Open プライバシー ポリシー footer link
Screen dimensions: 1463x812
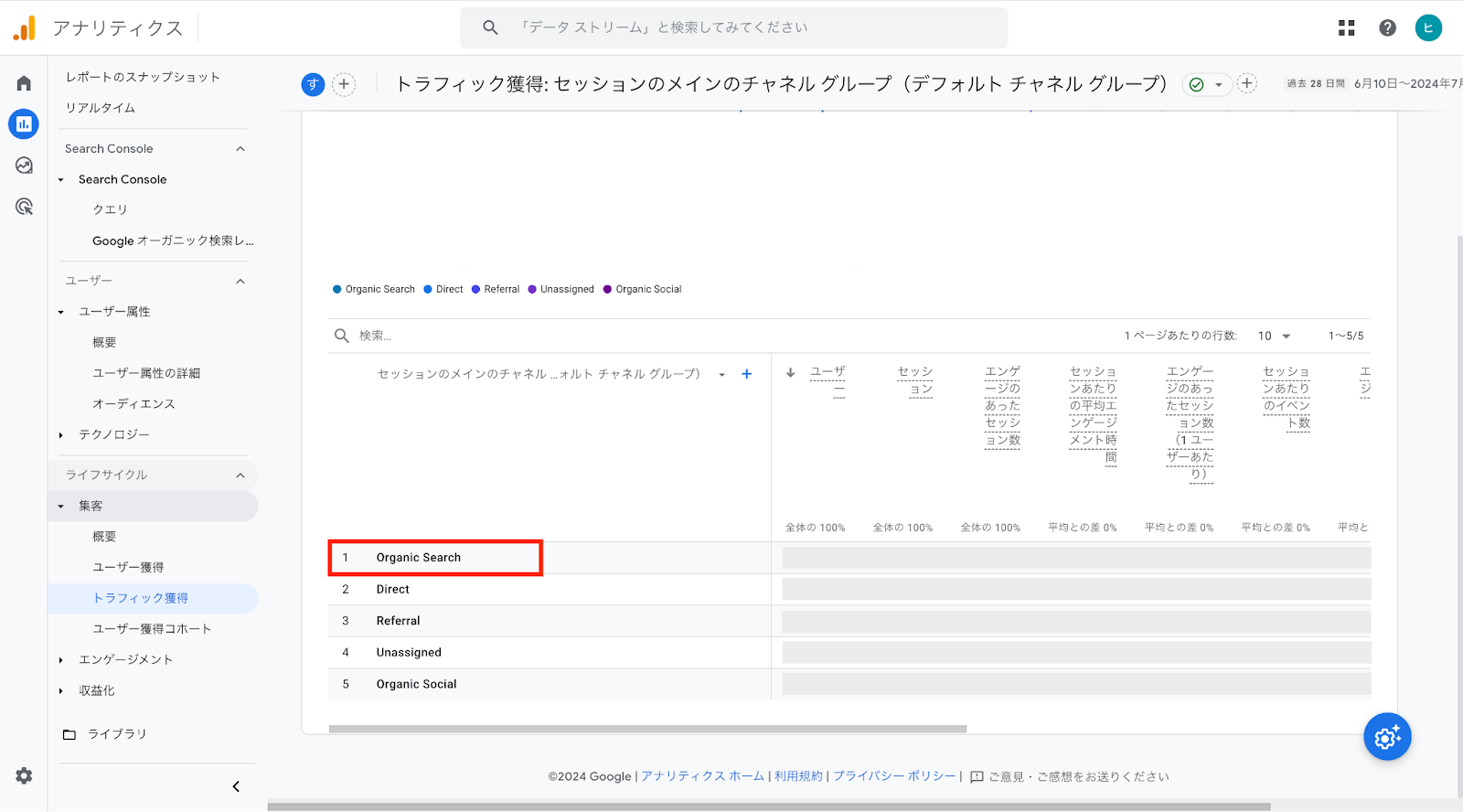point(894,776)
